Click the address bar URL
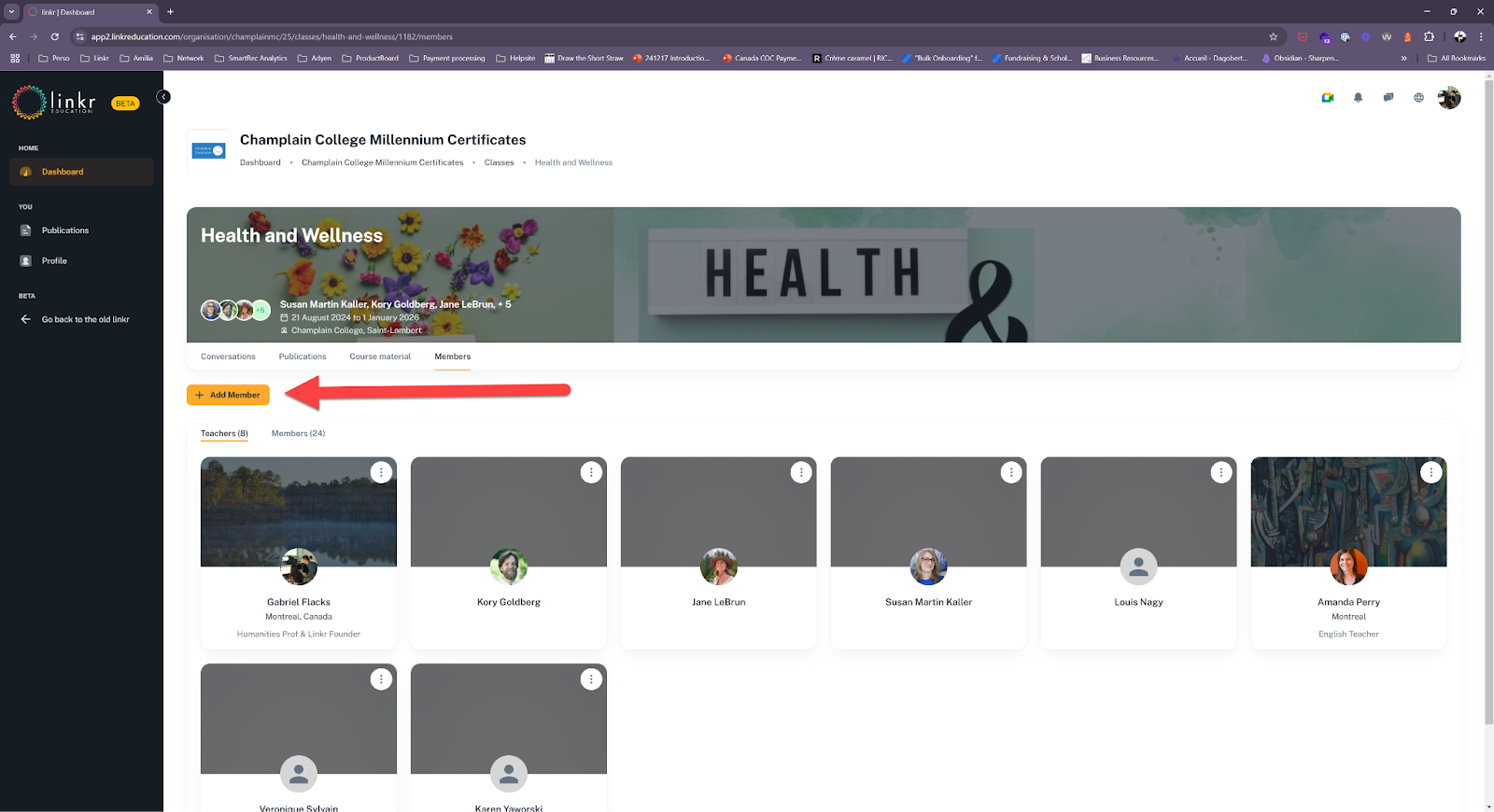The image size is (1494, 812). coord(272,36)
